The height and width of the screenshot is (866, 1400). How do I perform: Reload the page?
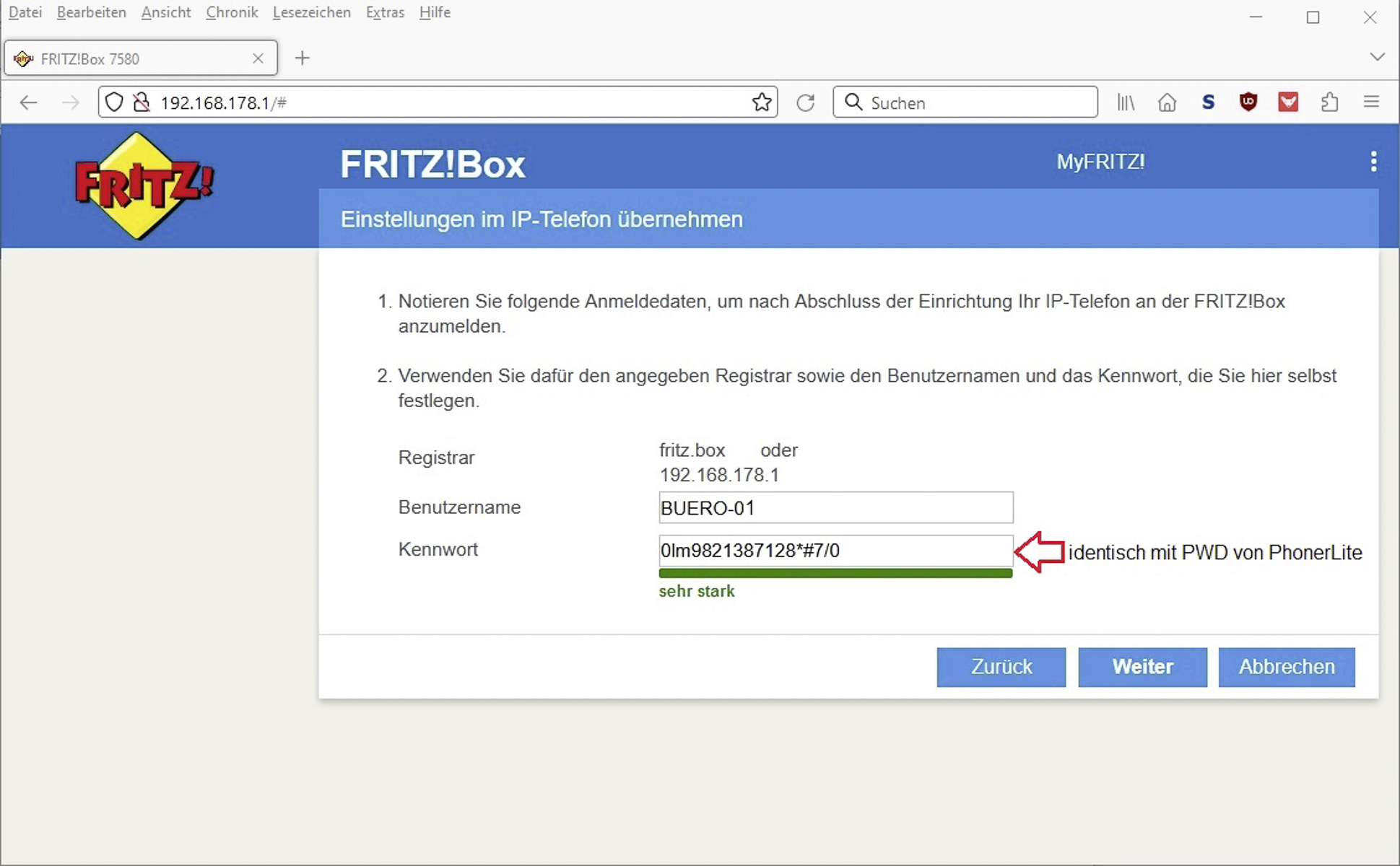coord(806,102)
